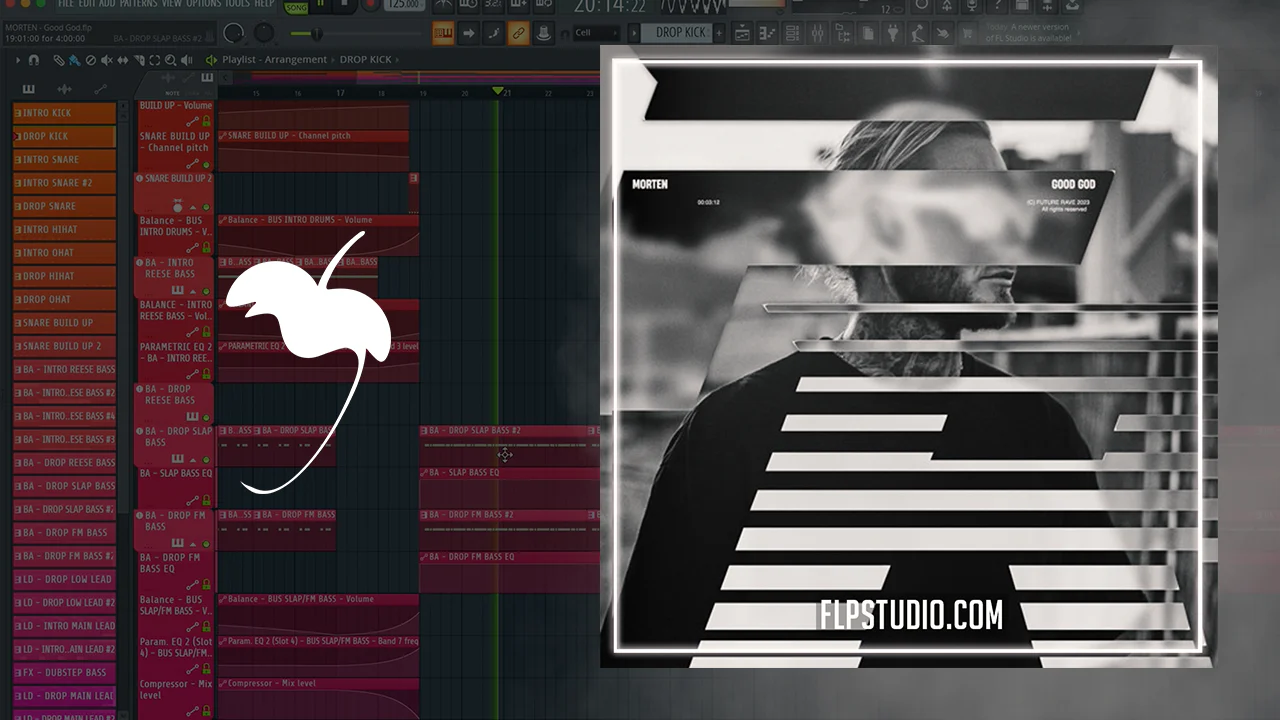Image resolution: width=1280 pixels, height=720 pixels.
Task: Open the Playlist view from toolbar
Action: [x=743, y=33]
